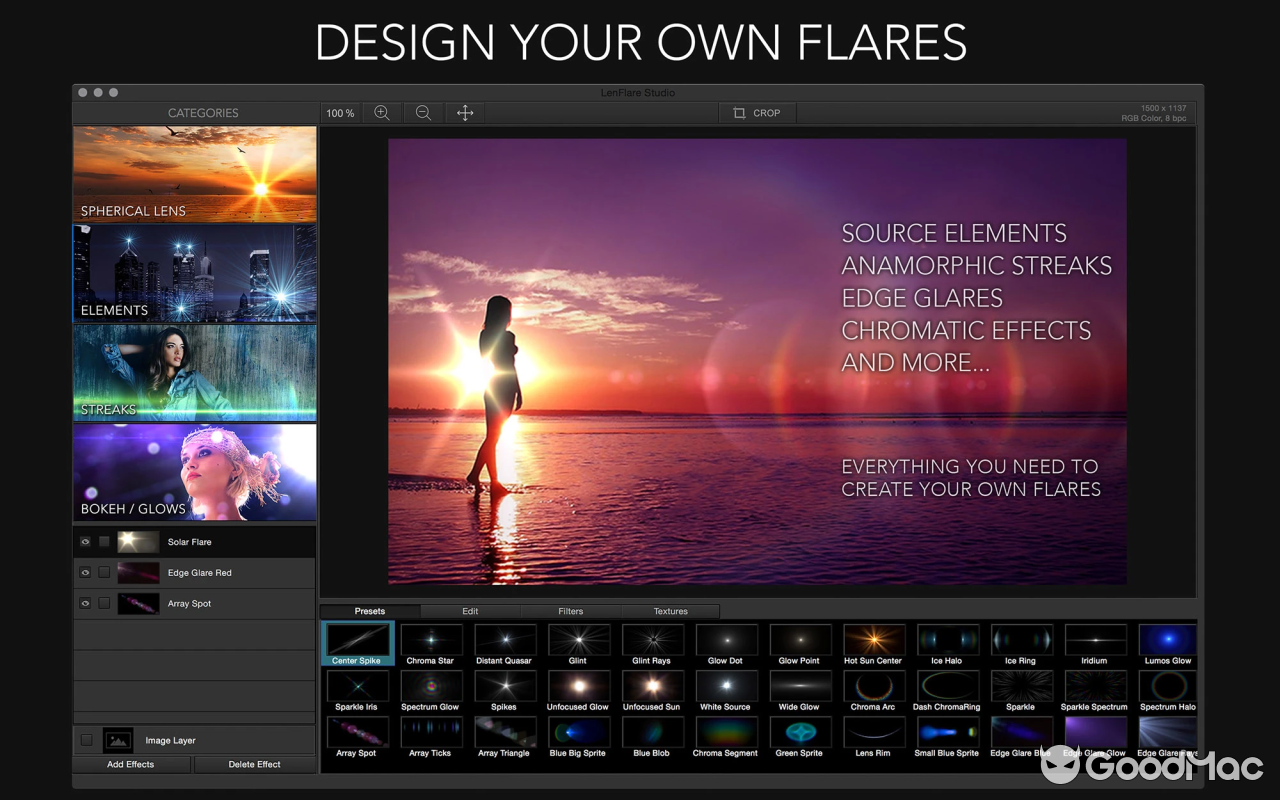This screenshot has width=1280, height=800.
Task: Check the Array Spot effect checkbox
Action: (x=104, y=603)
